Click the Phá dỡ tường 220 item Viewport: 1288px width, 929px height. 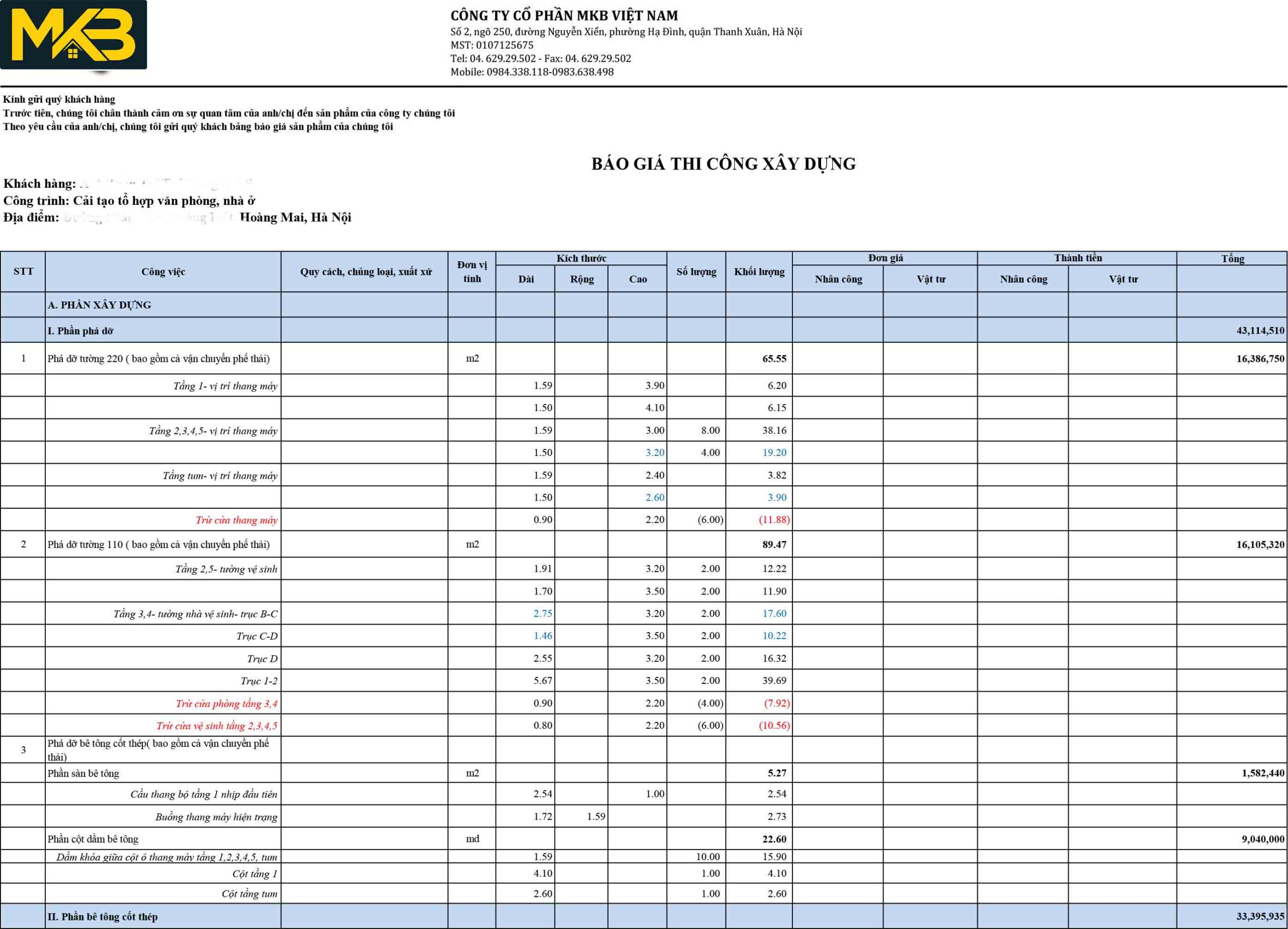coord(158,358)
